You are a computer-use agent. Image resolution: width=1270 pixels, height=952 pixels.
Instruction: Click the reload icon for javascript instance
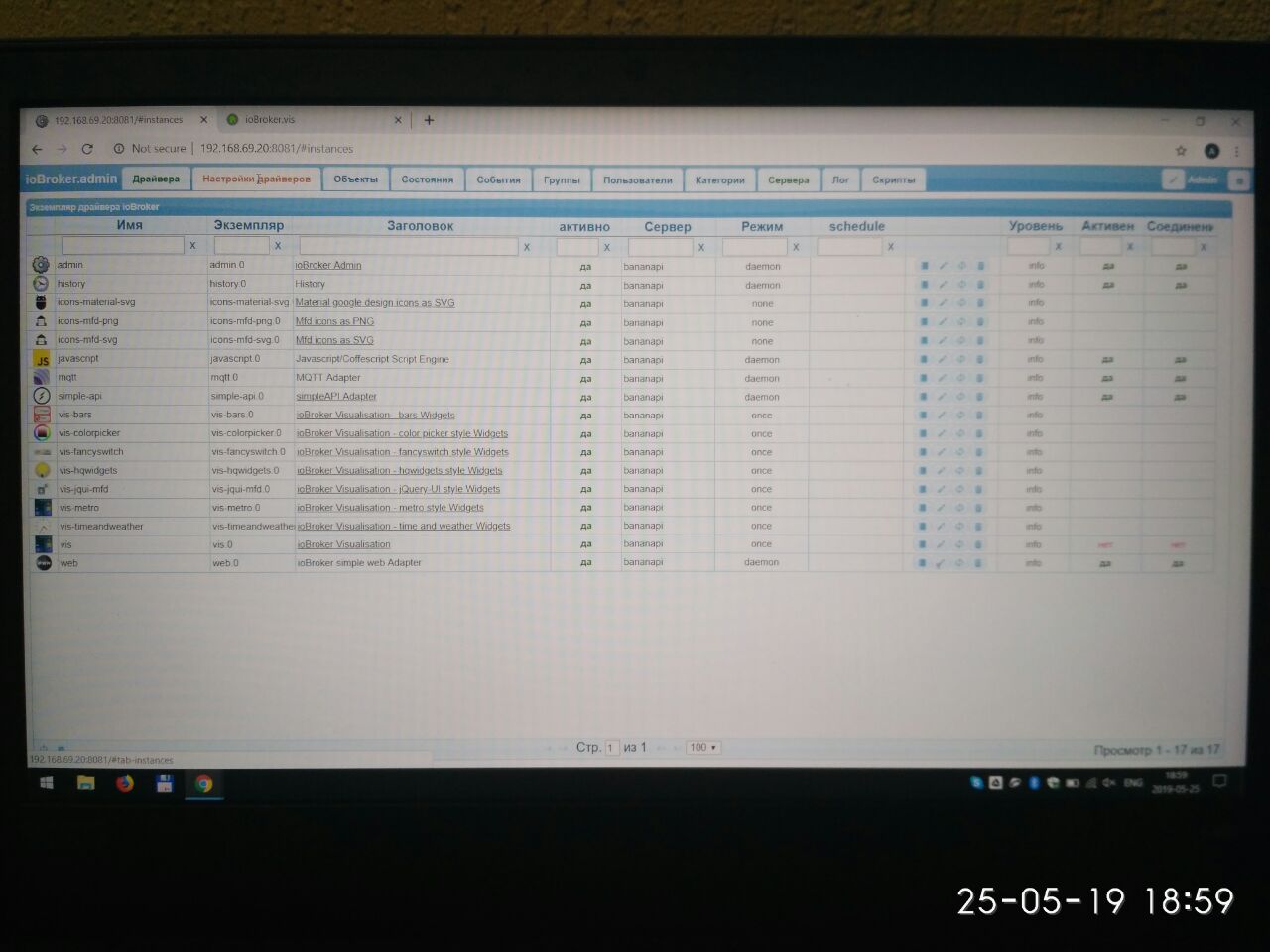(x=961, y=359)
